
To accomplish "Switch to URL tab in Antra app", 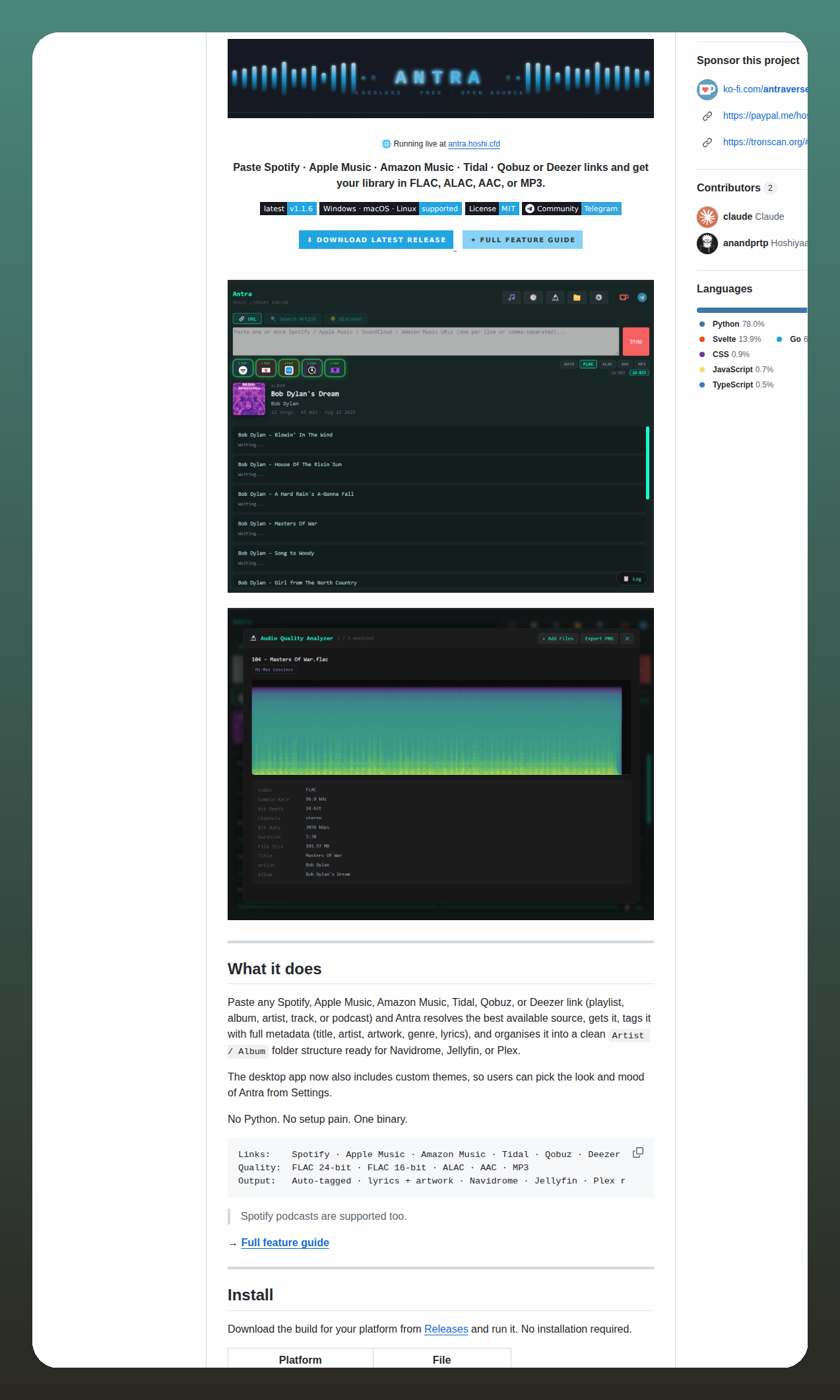I will tap(247, 319).
